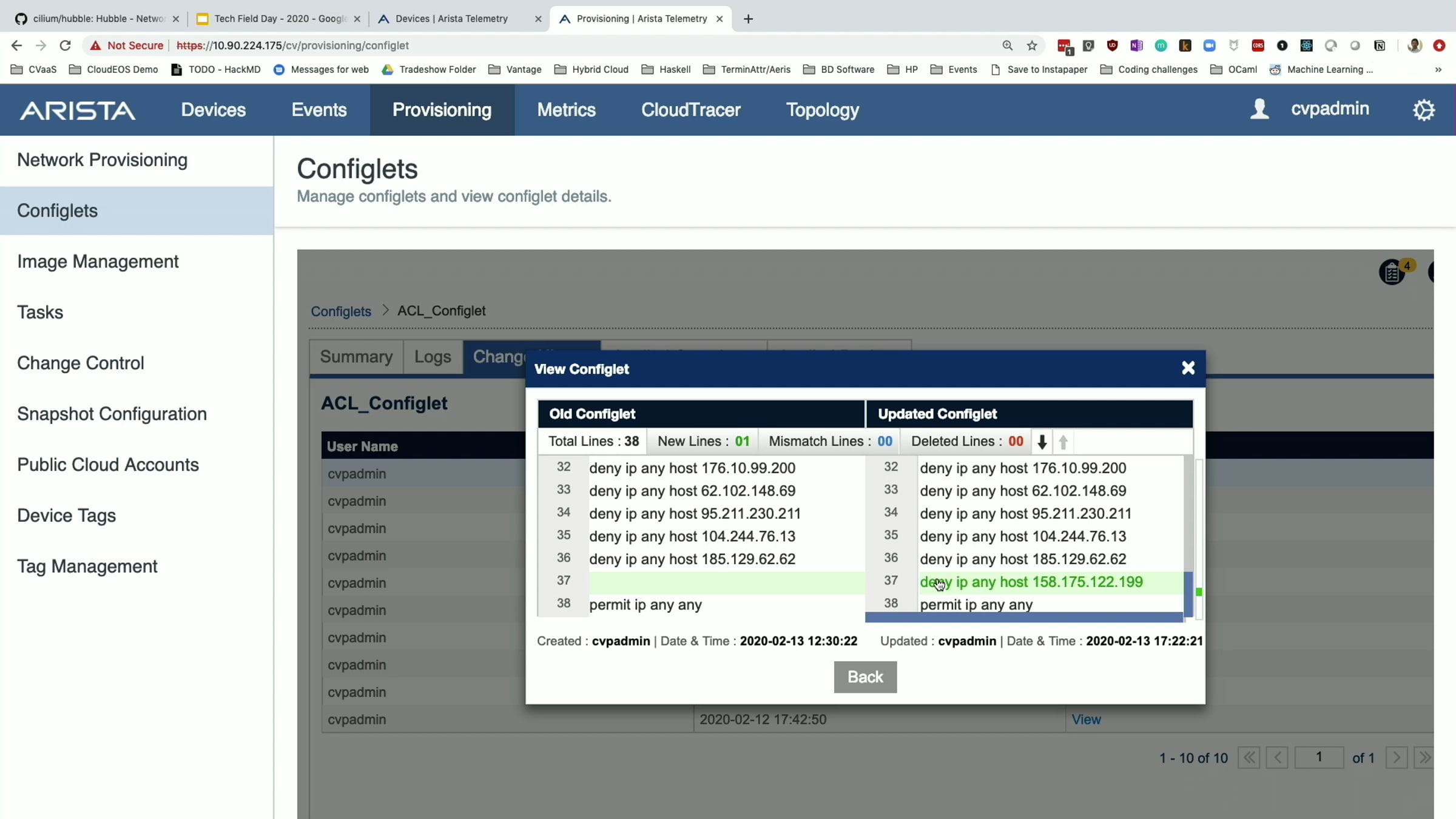Close the Tech Field Day browser tab
The image size is (1456, 819).
tap(357, 19)
